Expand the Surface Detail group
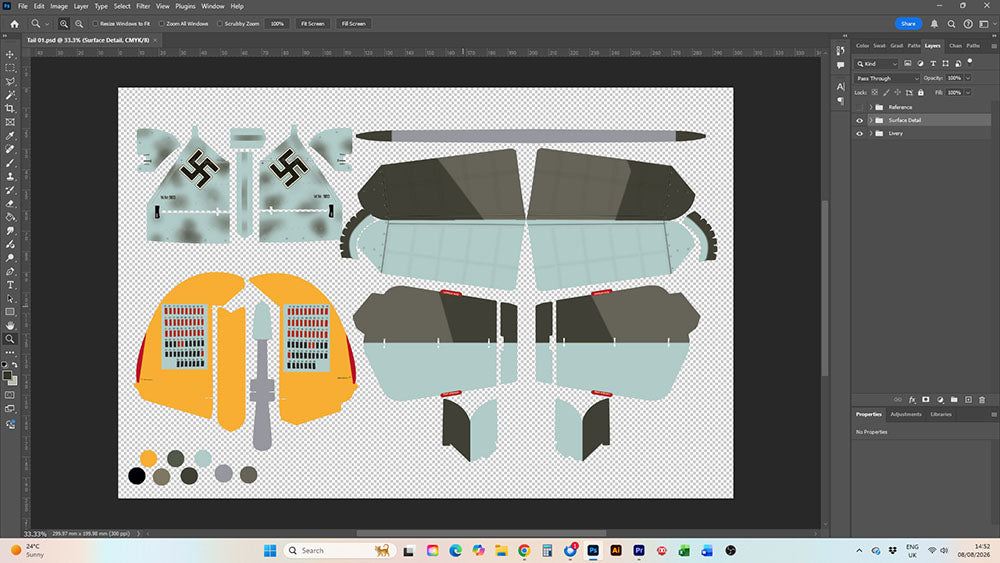The image size is (1000, 563). [x=871, y=121]
